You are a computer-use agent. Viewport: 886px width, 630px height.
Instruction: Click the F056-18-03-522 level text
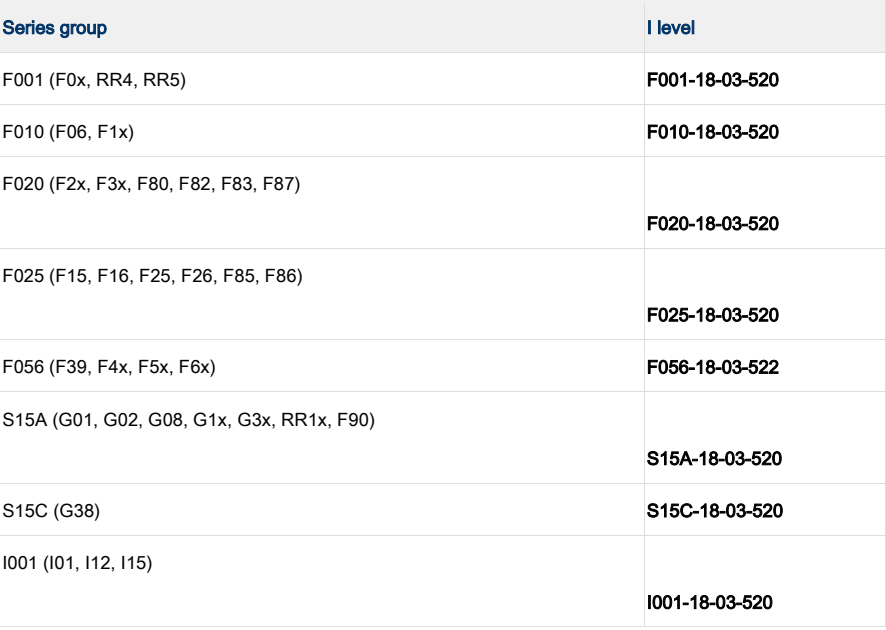[713, 367]
